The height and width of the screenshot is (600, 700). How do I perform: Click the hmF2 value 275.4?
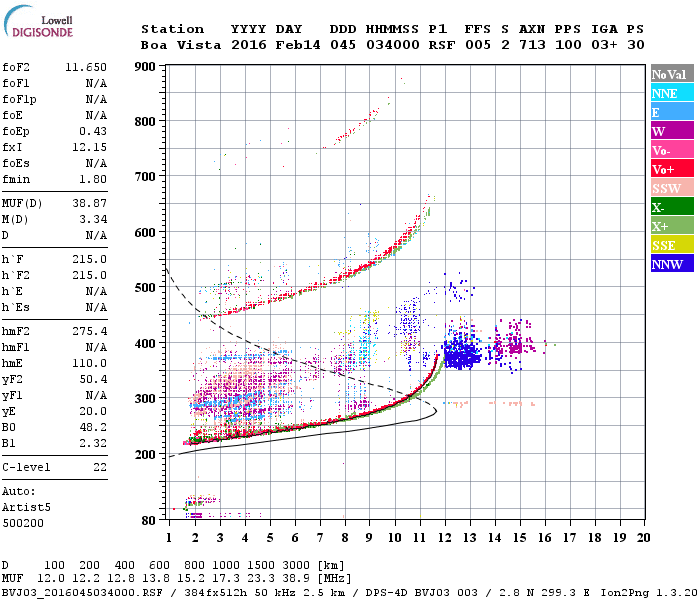(89, 331)
